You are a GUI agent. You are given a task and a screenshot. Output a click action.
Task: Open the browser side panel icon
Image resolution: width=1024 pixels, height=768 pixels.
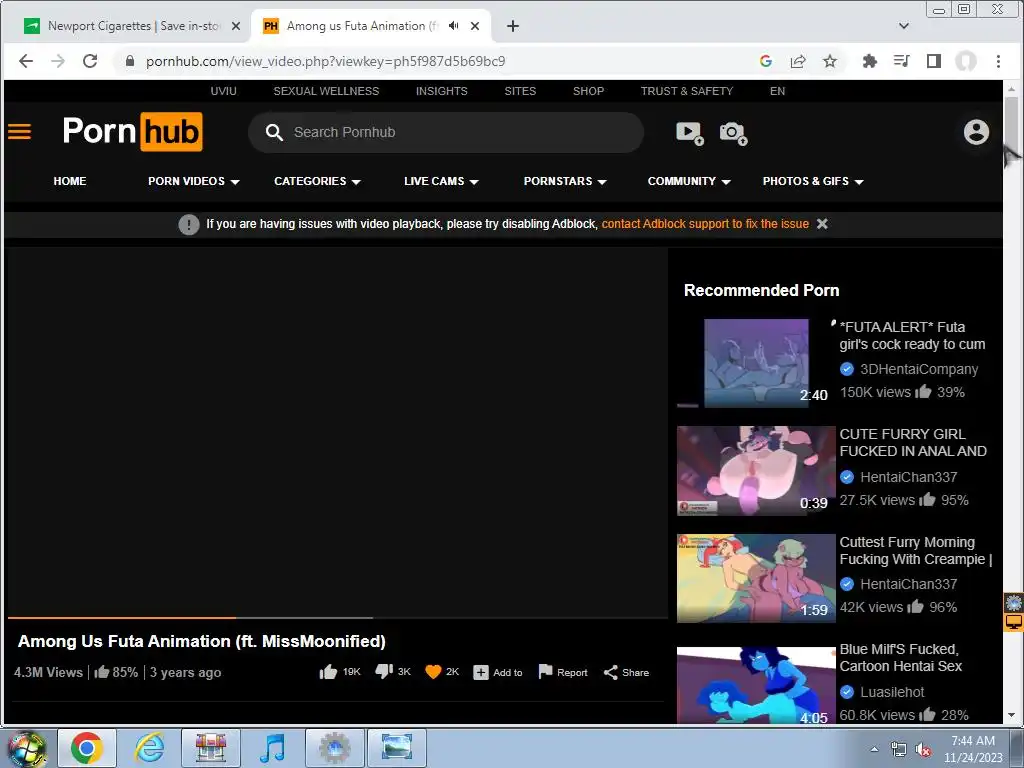pos(934,61)
